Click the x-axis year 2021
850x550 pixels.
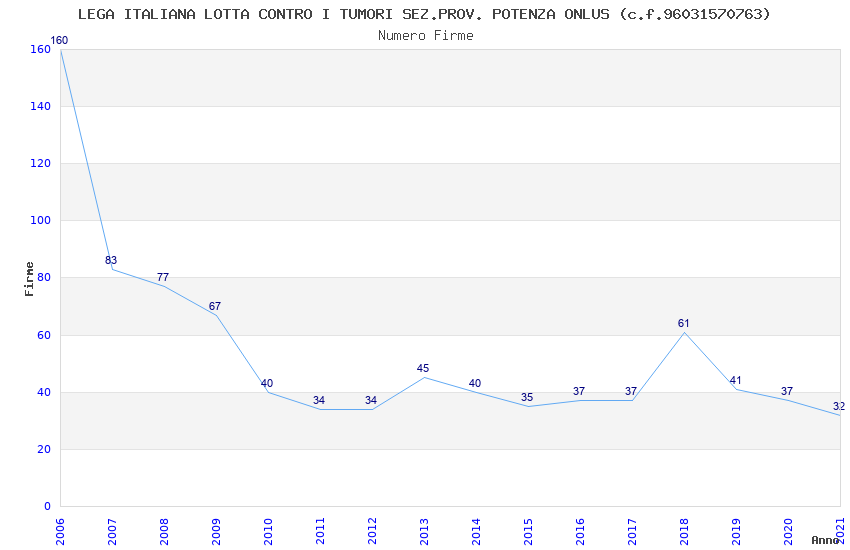click(840, 532)
